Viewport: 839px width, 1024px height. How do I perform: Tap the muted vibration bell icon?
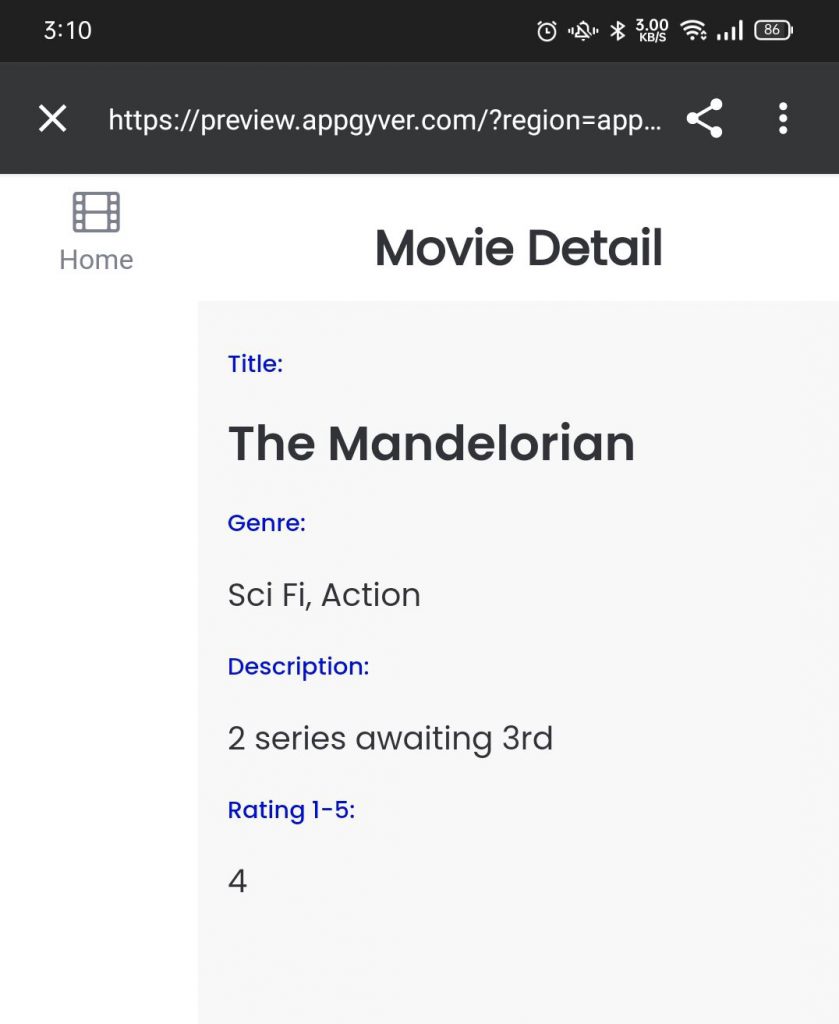point(583,31)
